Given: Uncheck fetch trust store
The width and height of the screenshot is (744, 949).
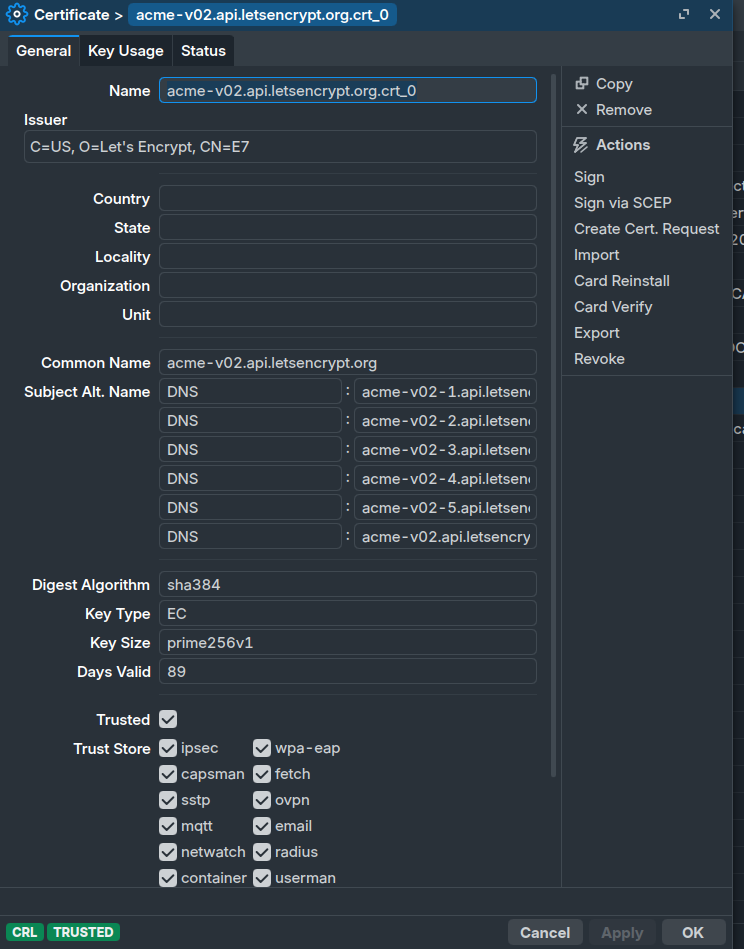Looking at the screenshot, I should [262, 774].
